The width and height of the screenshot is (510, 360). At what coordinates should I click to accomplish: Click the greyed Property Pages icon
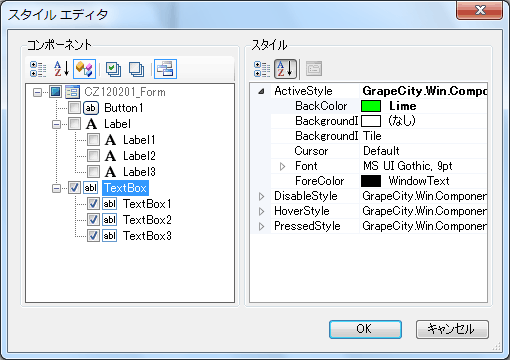point(314,69)
